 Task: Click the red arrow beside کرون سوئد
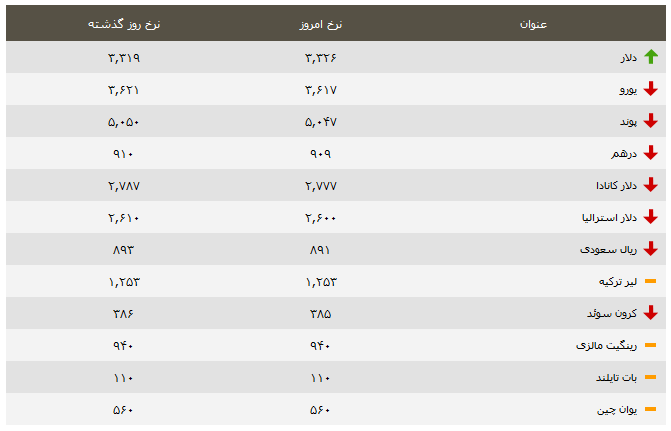pyautogui.click(x=650, y=313)
